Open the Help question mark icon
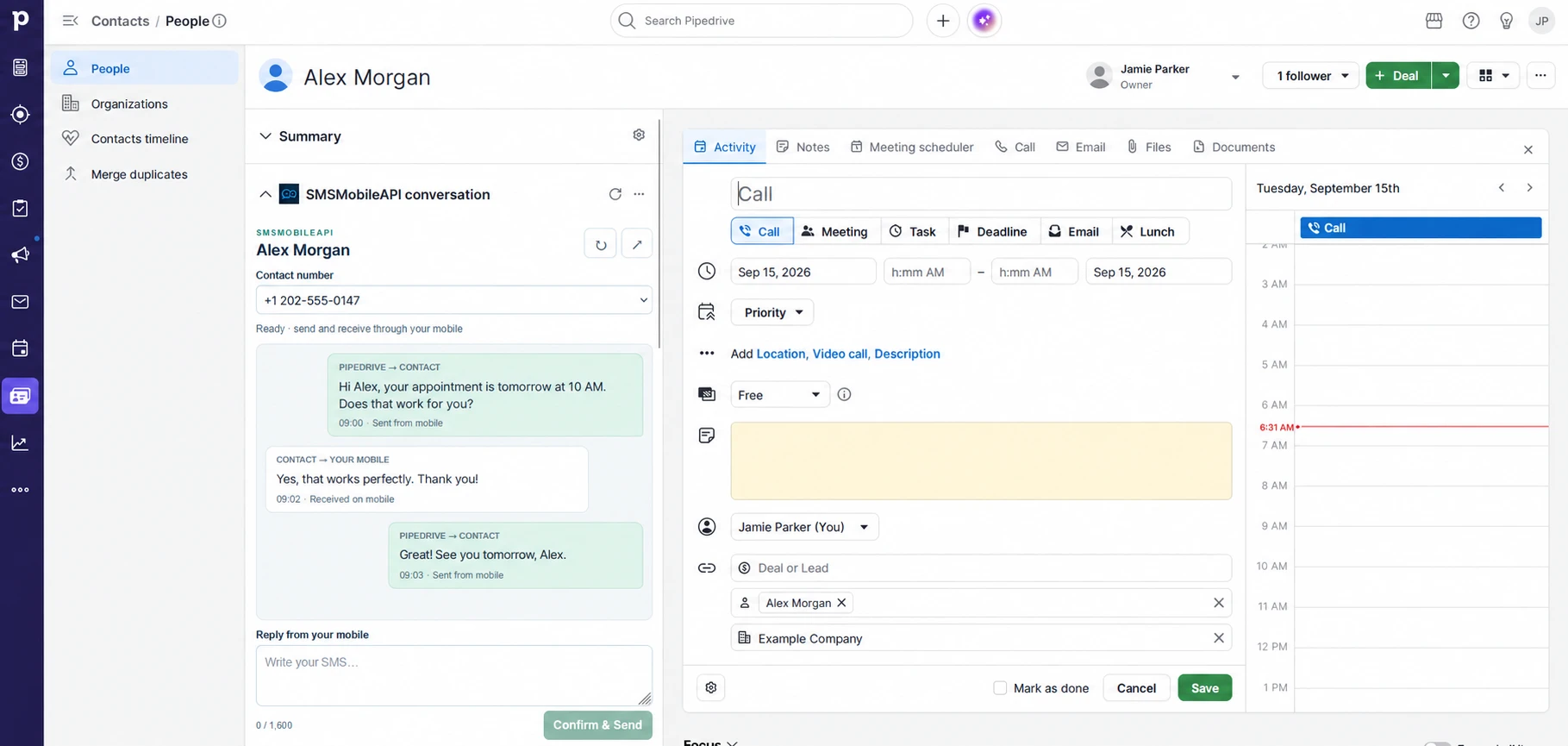 click(x=1471, y=21)
